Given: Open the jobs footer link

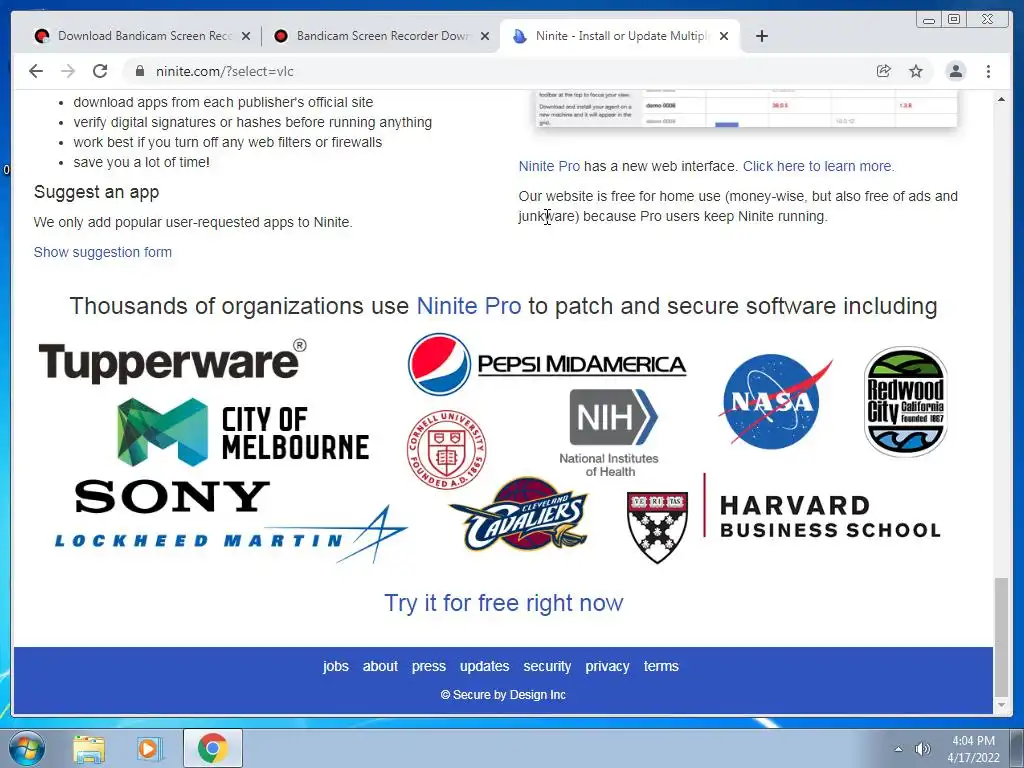Looking at the screenshot, I should (x=336, y=666).
